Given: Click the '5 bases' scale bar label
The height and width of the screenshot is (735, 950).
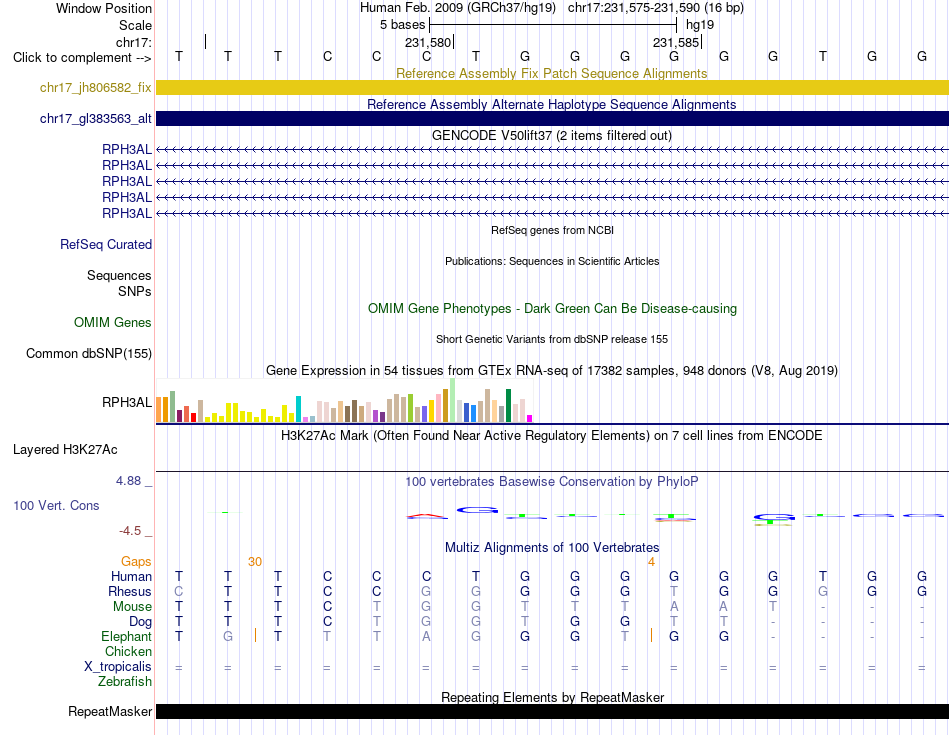Looking at the screenshot, I should tap(402, 25).
